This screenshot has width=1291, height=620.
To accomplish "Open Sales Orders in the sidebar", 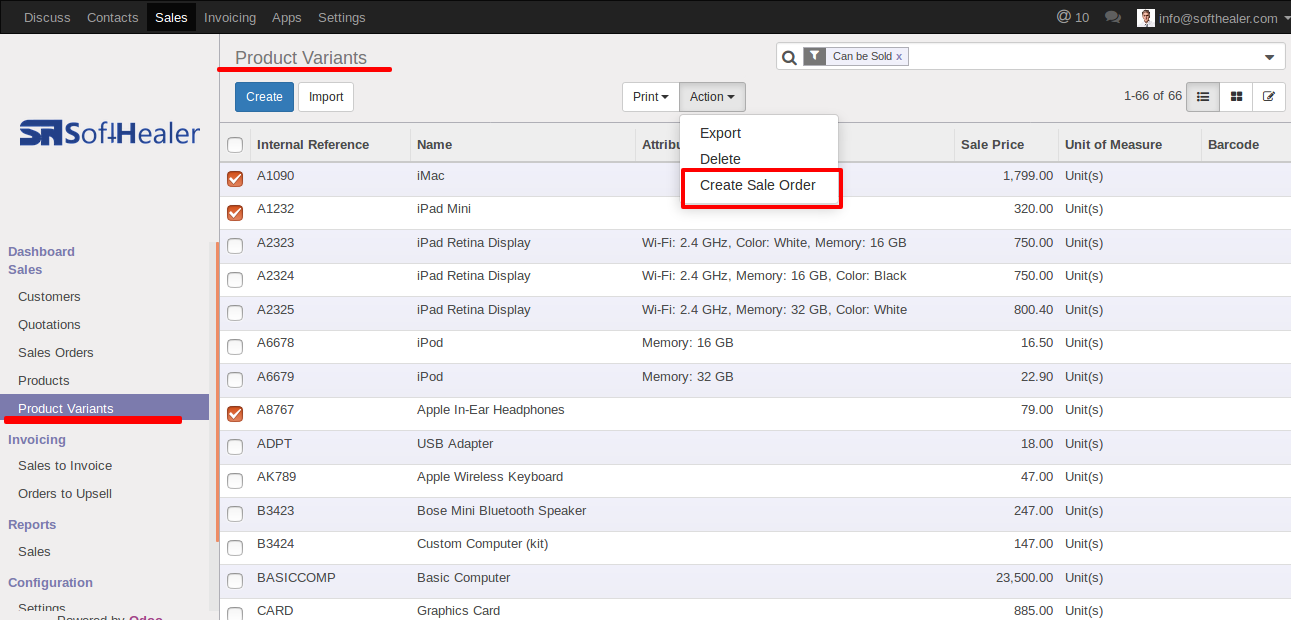I will [56, 353].
